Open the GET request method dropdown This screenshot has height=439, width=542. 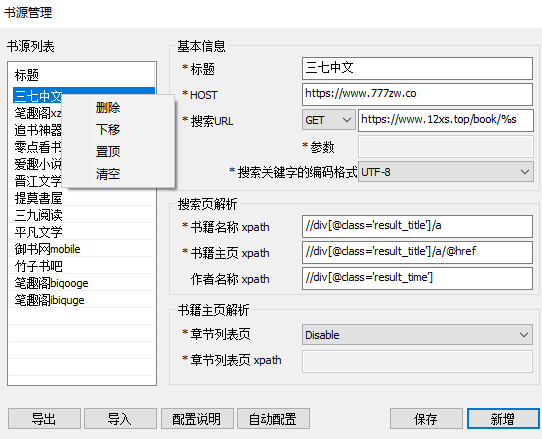(329, 120)
